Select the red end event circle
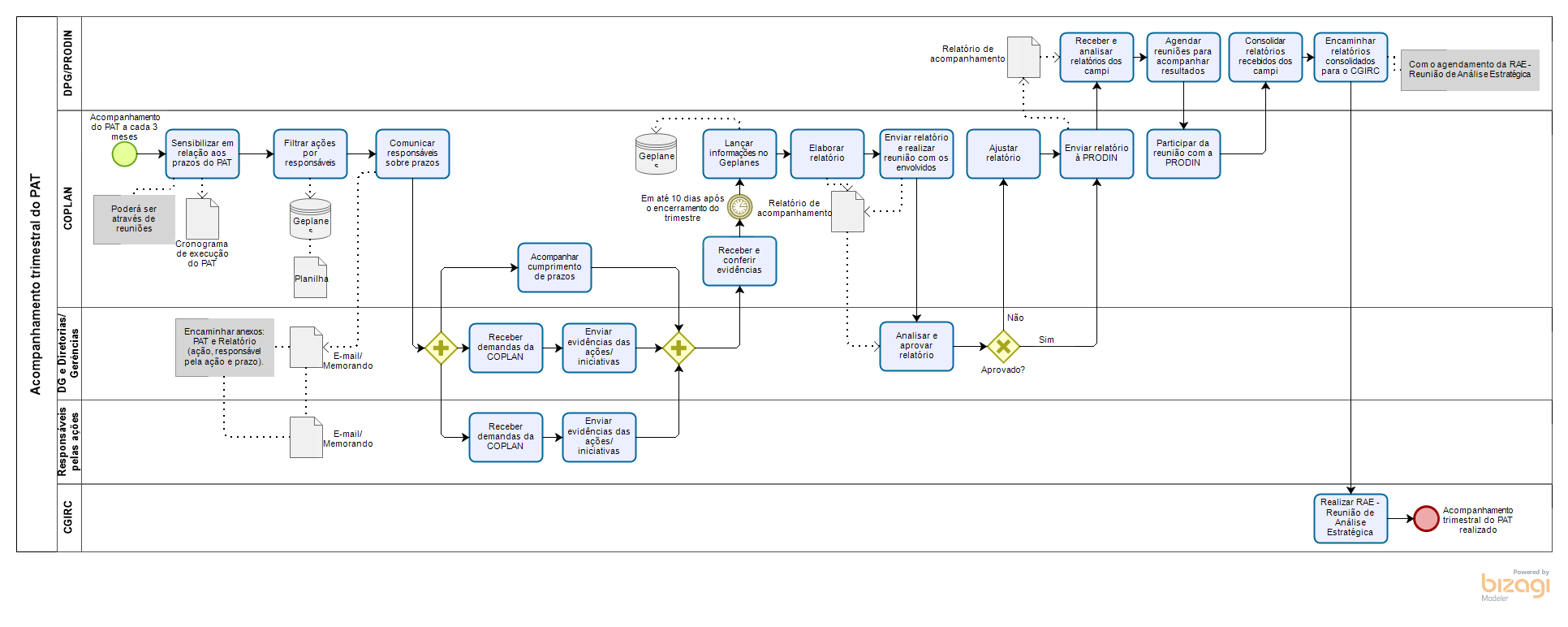The height and width of the screenshot is (627, 1568). pyautogui.click(x=1426, y=518)
